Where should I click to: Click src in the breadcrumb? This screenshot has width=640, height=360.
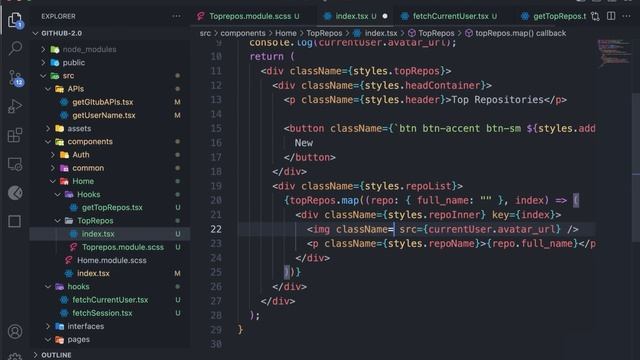tap(205, 33)
